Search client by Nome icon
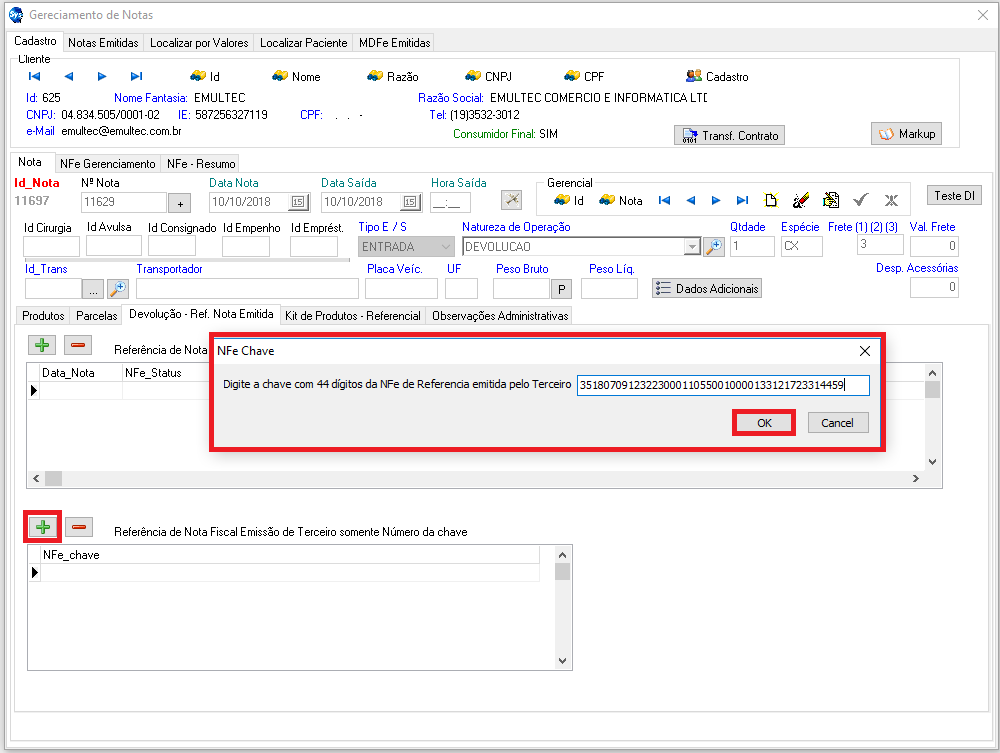Image resolution: width=1000 pixels, height=753 pixels. coord(280,76)
